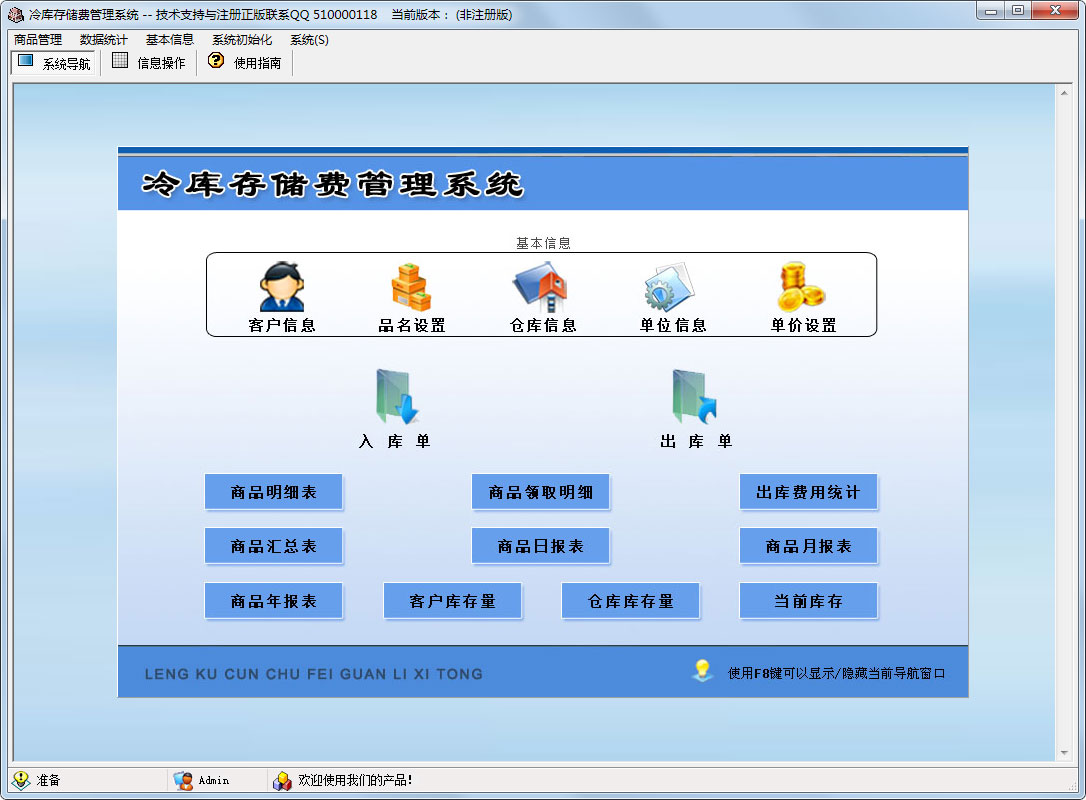Image resolution: width=1086 pixels, height=800 pixels.
Task: Click the 使用指南 question mark icon
Action: pyautogui.click(x=216, y=61)
